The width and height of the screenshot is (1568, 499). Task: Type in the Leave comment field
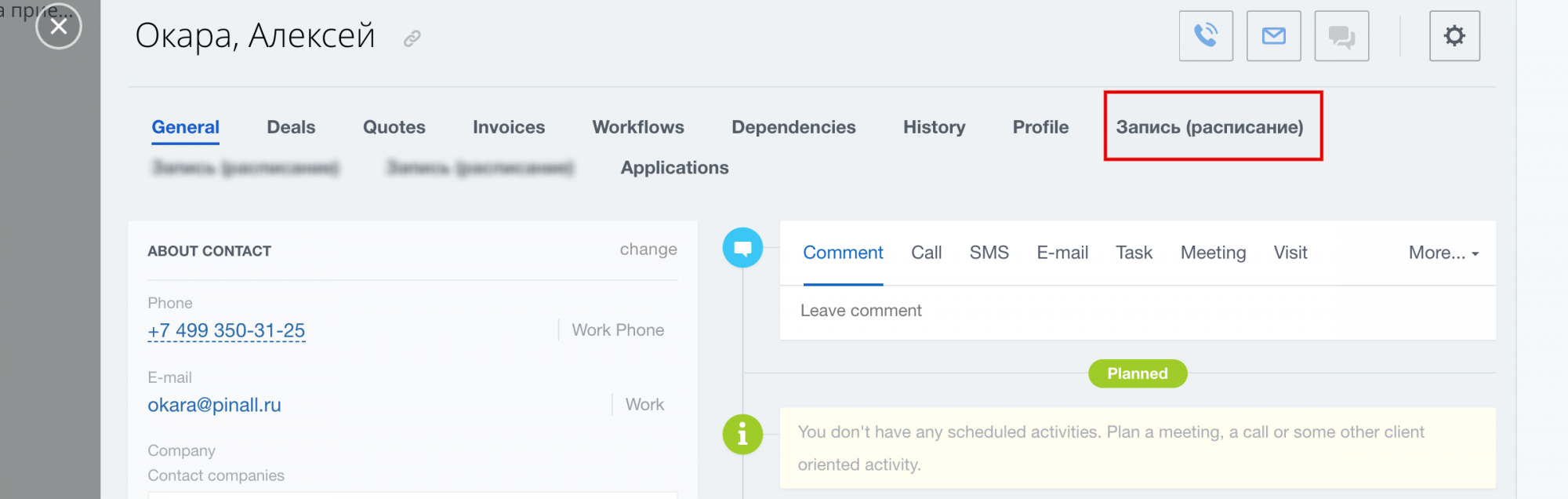point(1137,311)
